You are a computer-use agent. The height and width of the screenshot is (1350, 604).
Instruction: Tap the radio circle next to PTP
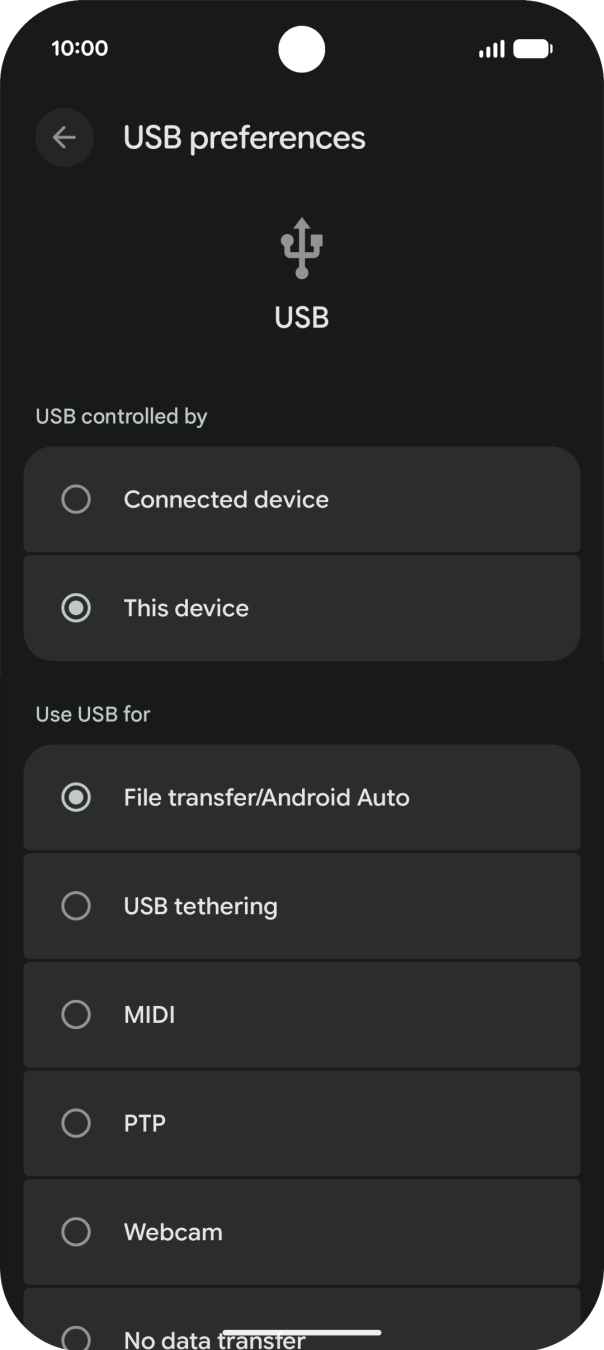tap(77, 1124)
